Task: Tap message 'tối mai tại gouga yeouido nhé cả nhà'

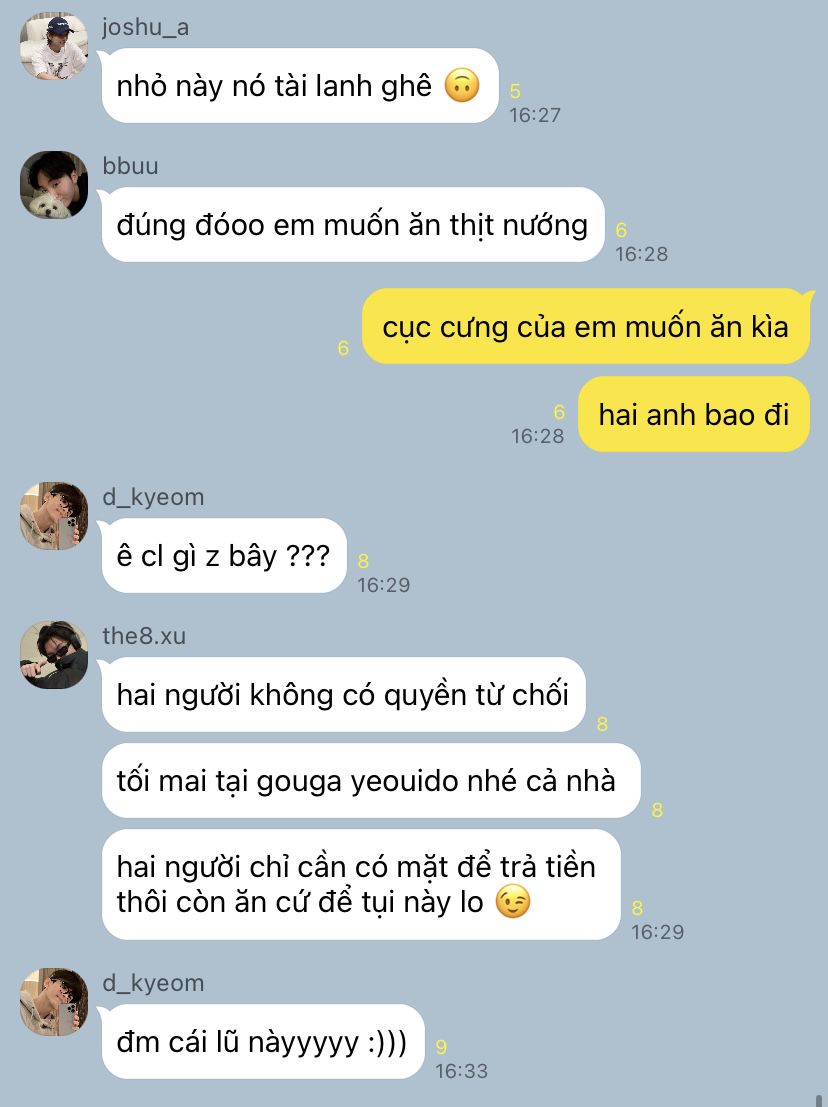Action: point(371,781)
